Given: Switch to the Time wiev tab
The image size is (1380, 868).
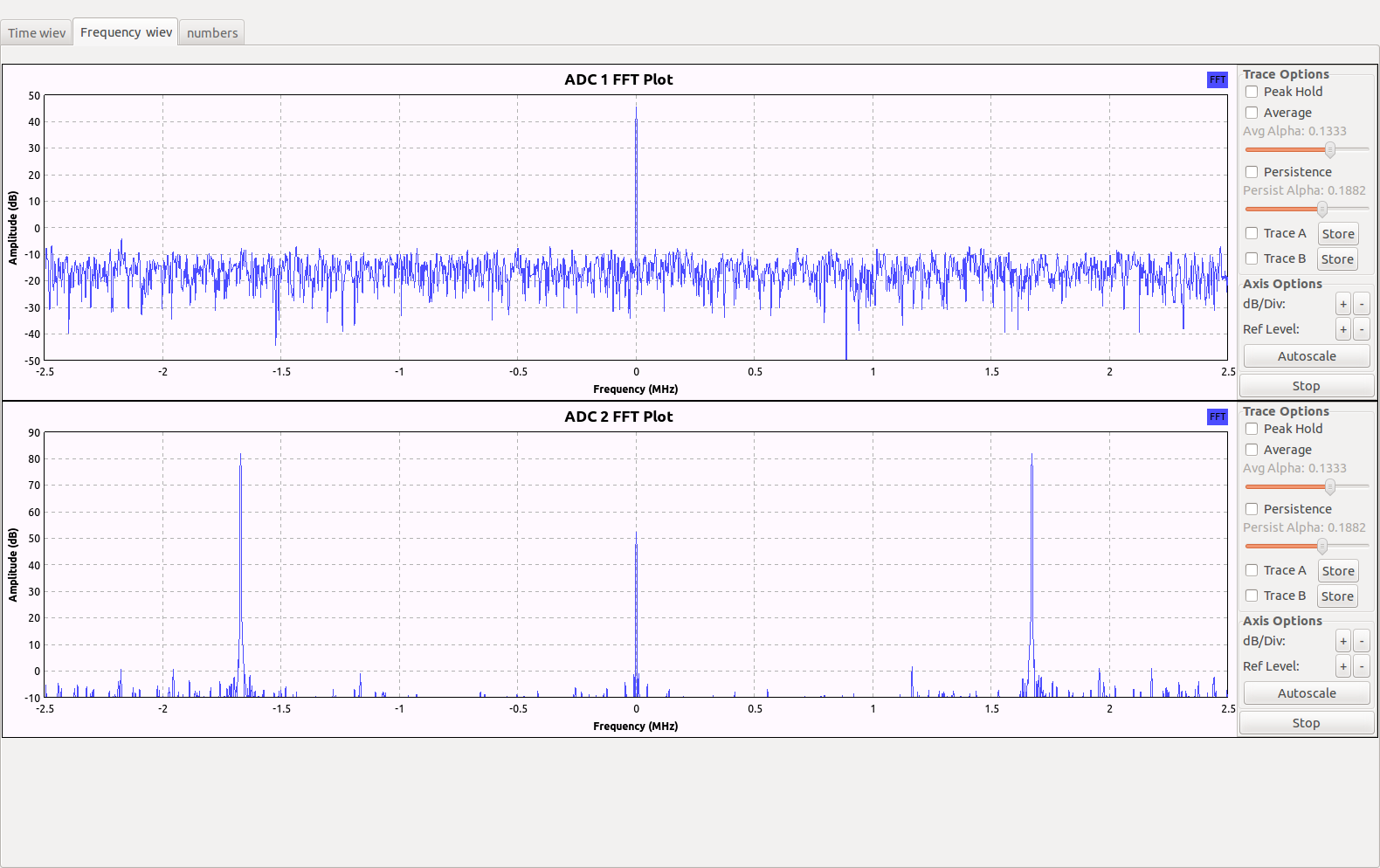Looking at the screenshot, I should (37, 33).
